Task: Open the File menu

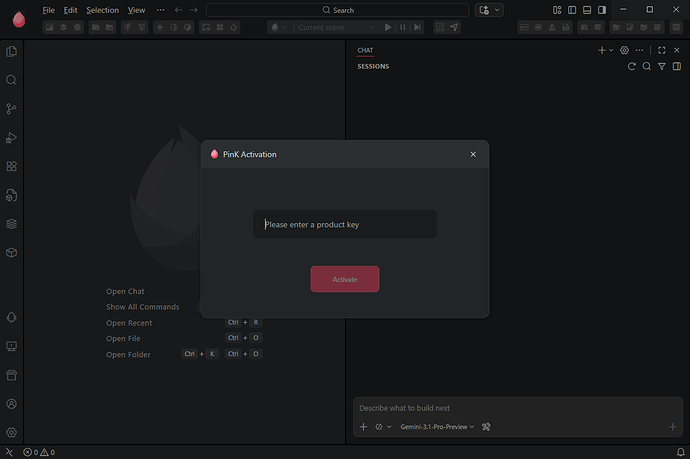Action: pos(48,10)
